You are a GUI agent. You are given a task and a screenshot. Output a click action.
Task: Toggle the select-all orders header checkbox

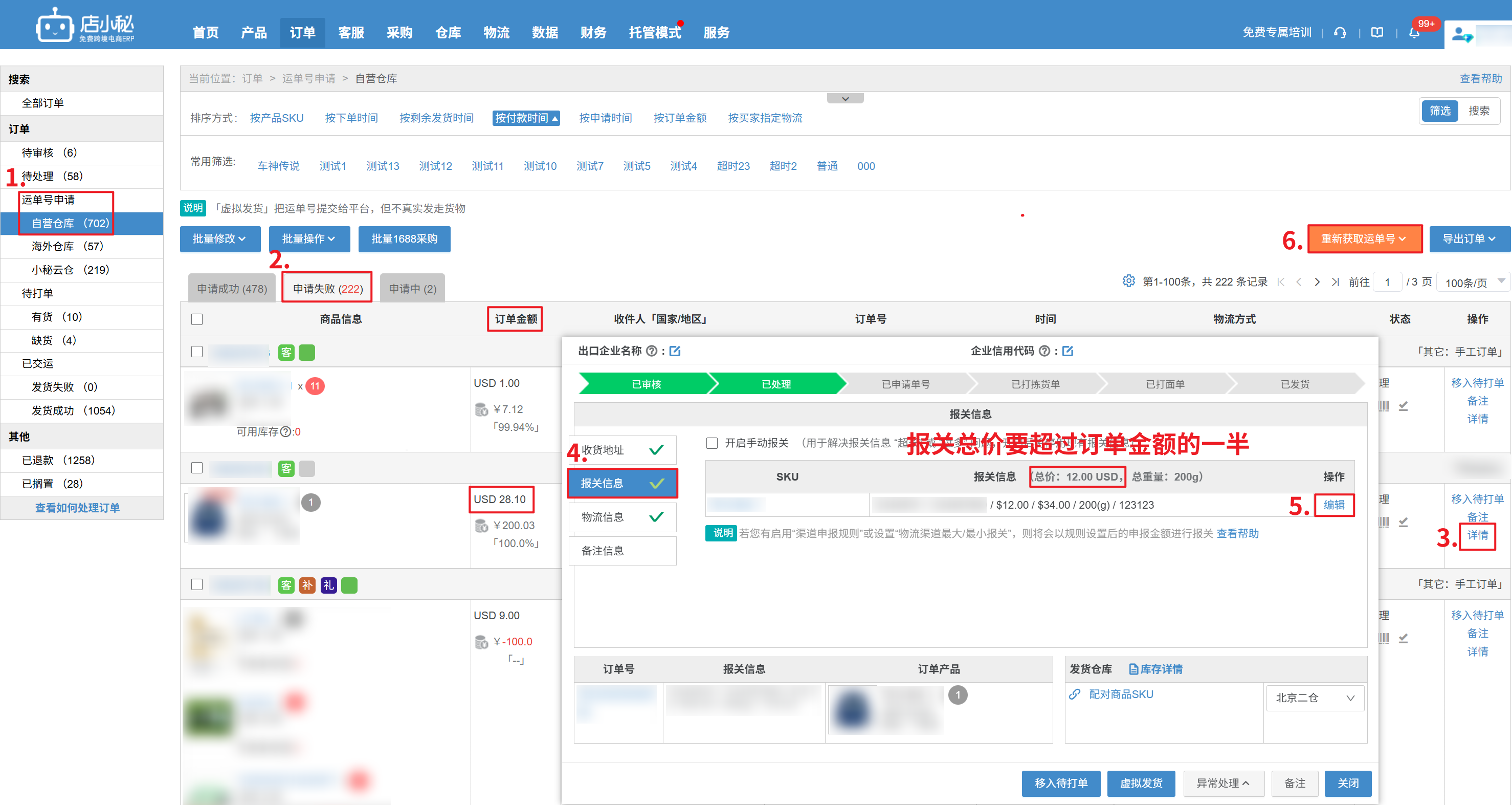(x=196, y=319)
